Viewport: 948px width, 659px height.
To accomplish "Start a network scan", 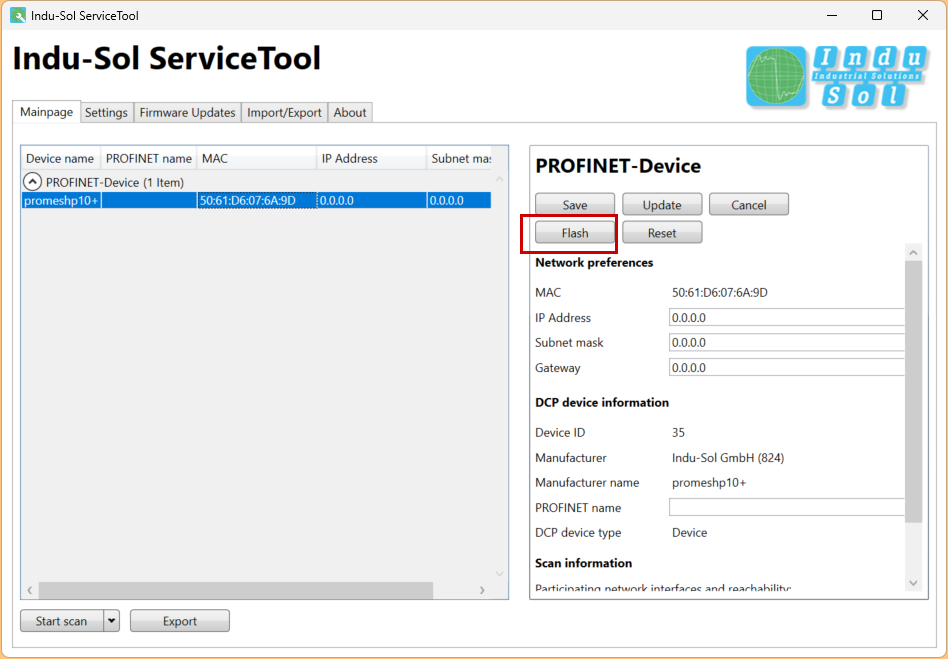I will coord(62,621).
